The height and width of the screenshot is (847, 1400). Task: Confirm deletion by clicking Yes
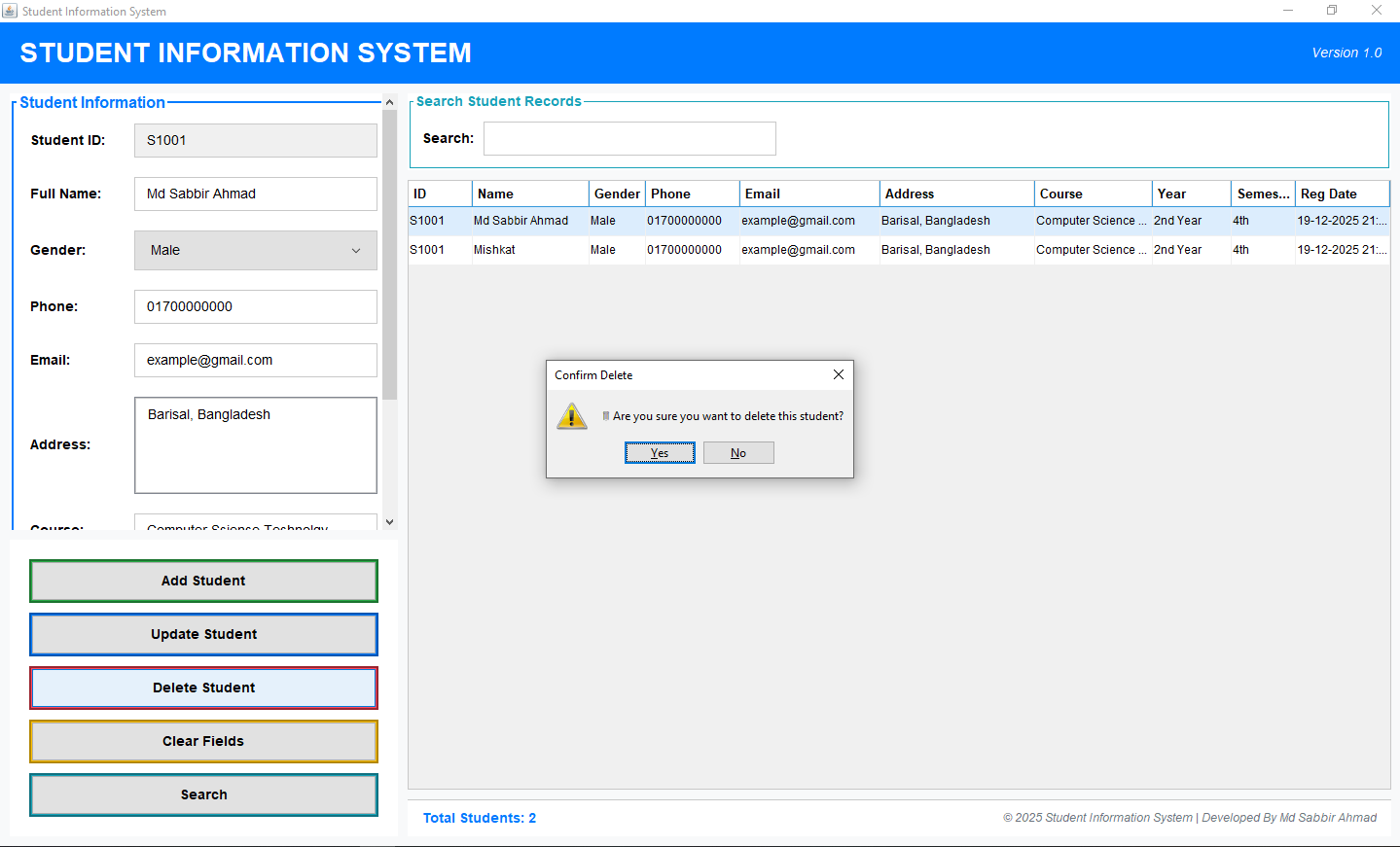660,453
